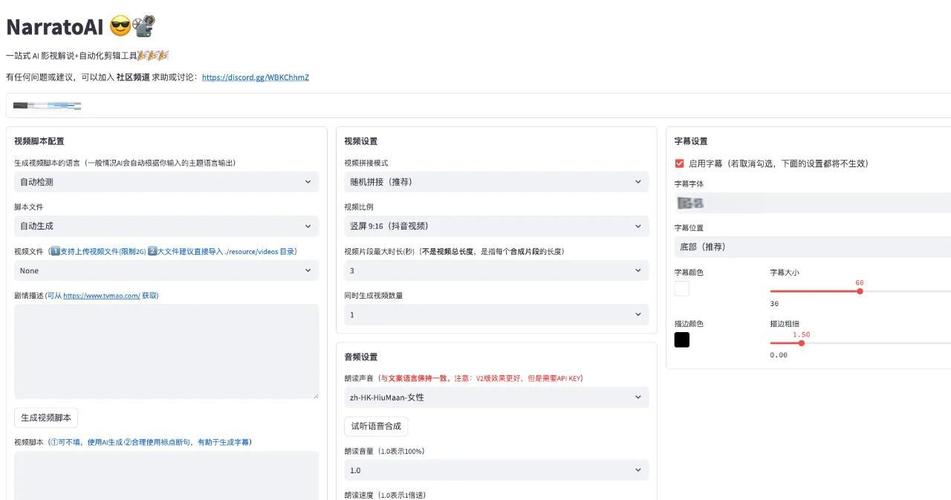Click the 描边粗细 slider handle at 1.50
951x500 pixels.
pos(801,343)
